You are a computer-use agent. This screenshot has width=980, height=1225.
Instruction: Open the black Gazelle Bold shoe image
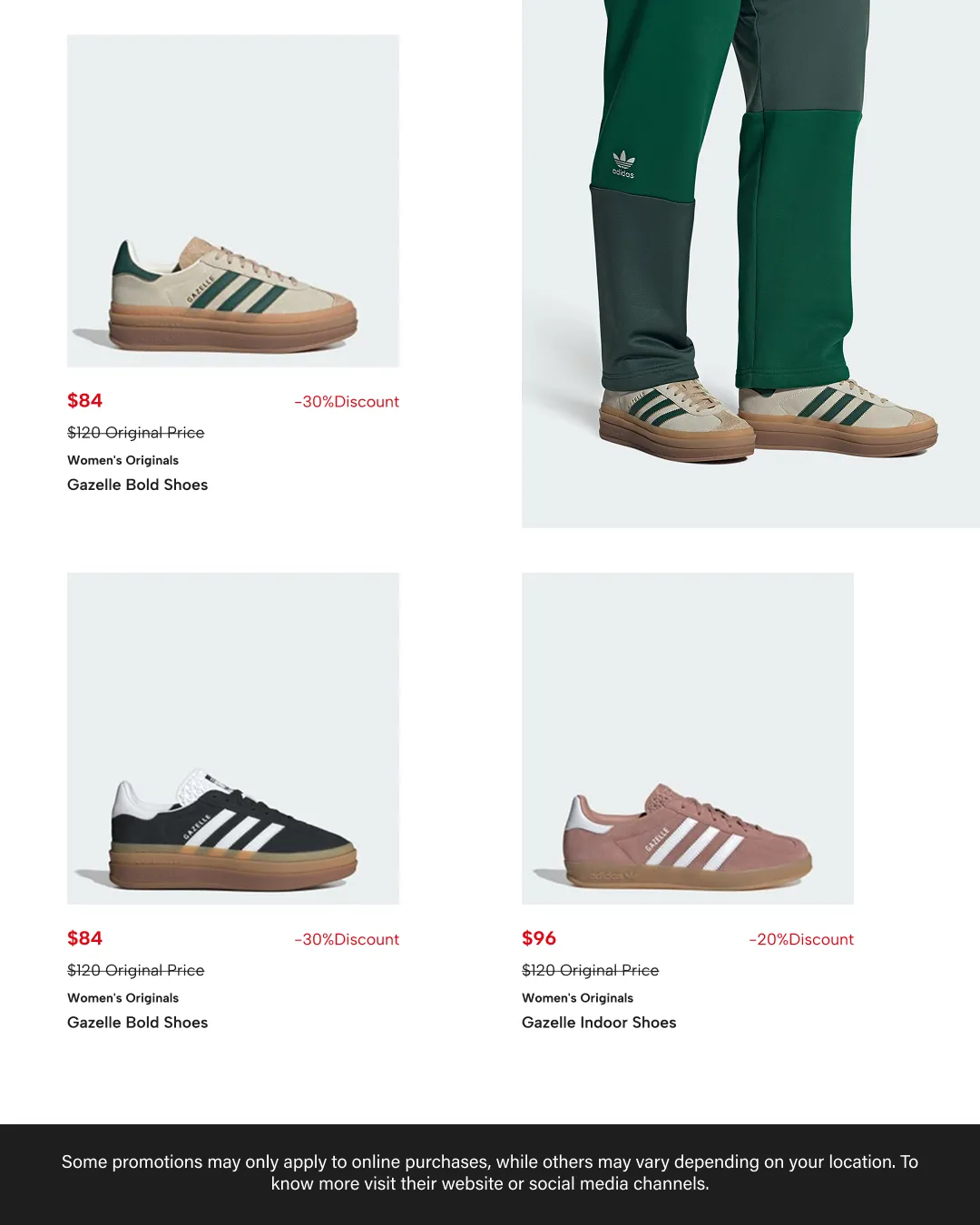(x=233, y=739)
